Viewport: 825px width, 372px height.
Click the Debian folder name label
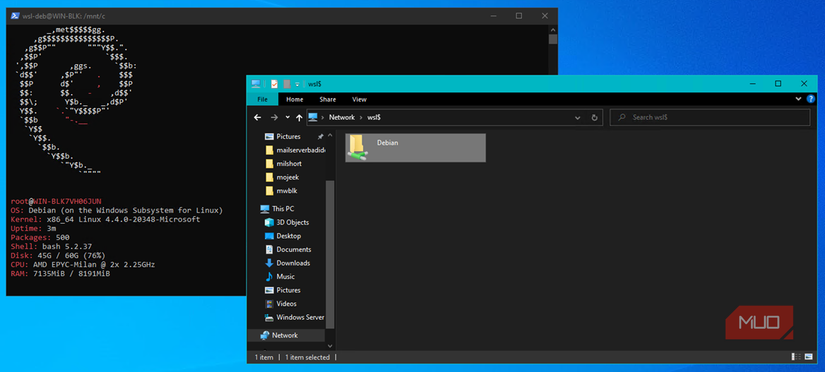coord(387,143)
